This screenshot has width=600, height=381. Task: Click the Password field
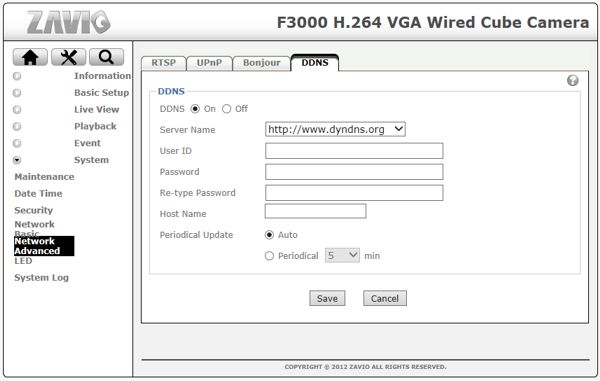[354, 172]
